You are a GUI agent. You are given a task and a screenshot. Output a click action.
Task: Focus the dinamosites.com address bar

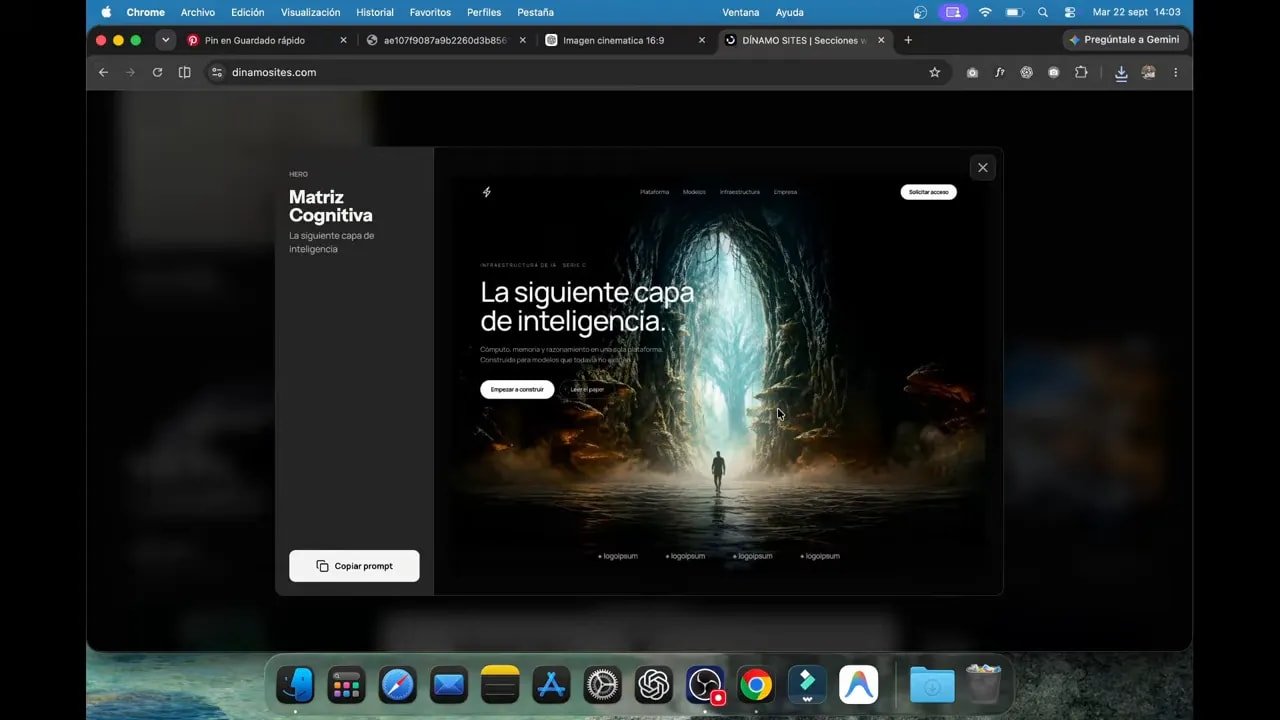577,72
